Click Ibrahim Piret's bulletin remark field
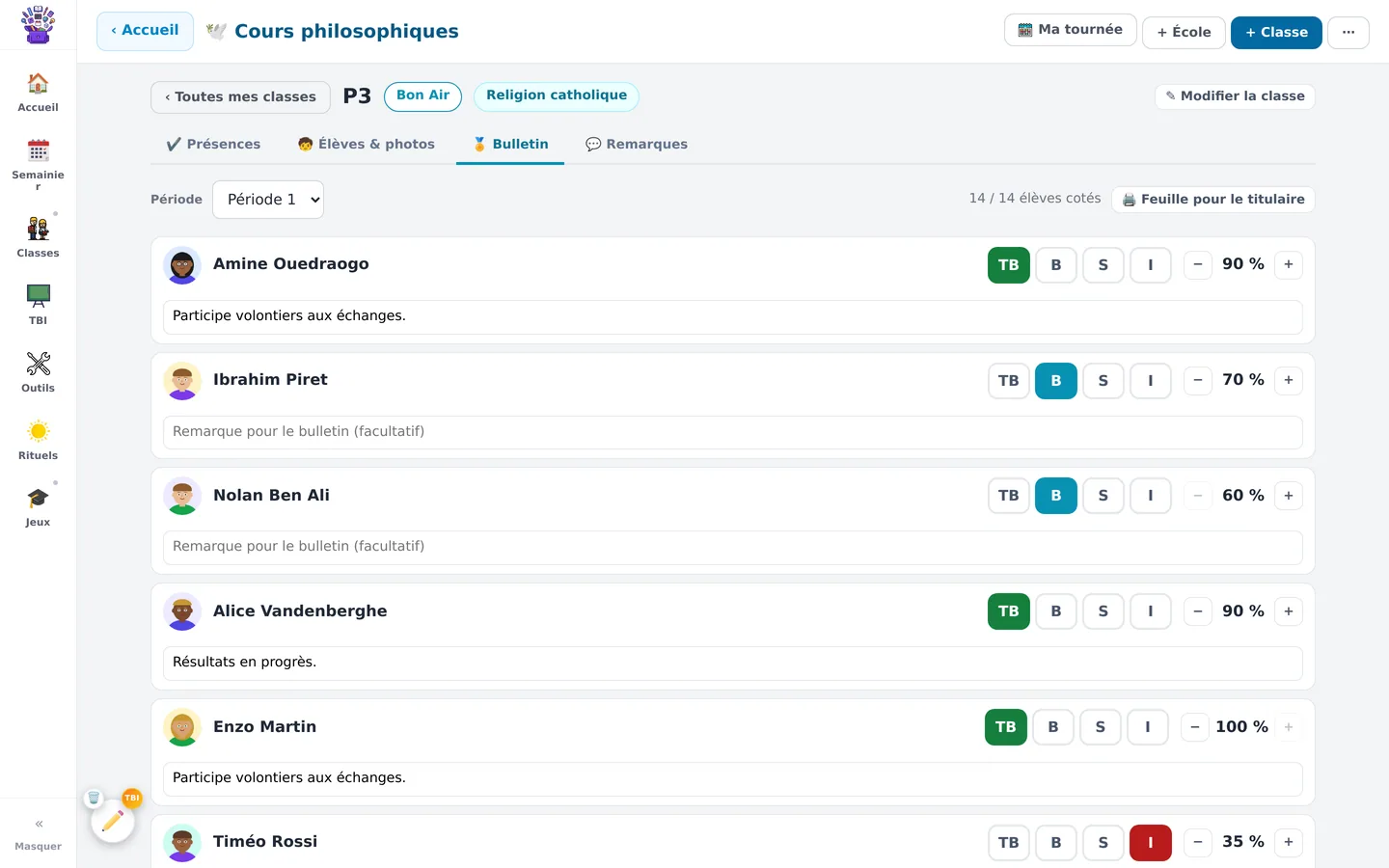 coord(733,432)
